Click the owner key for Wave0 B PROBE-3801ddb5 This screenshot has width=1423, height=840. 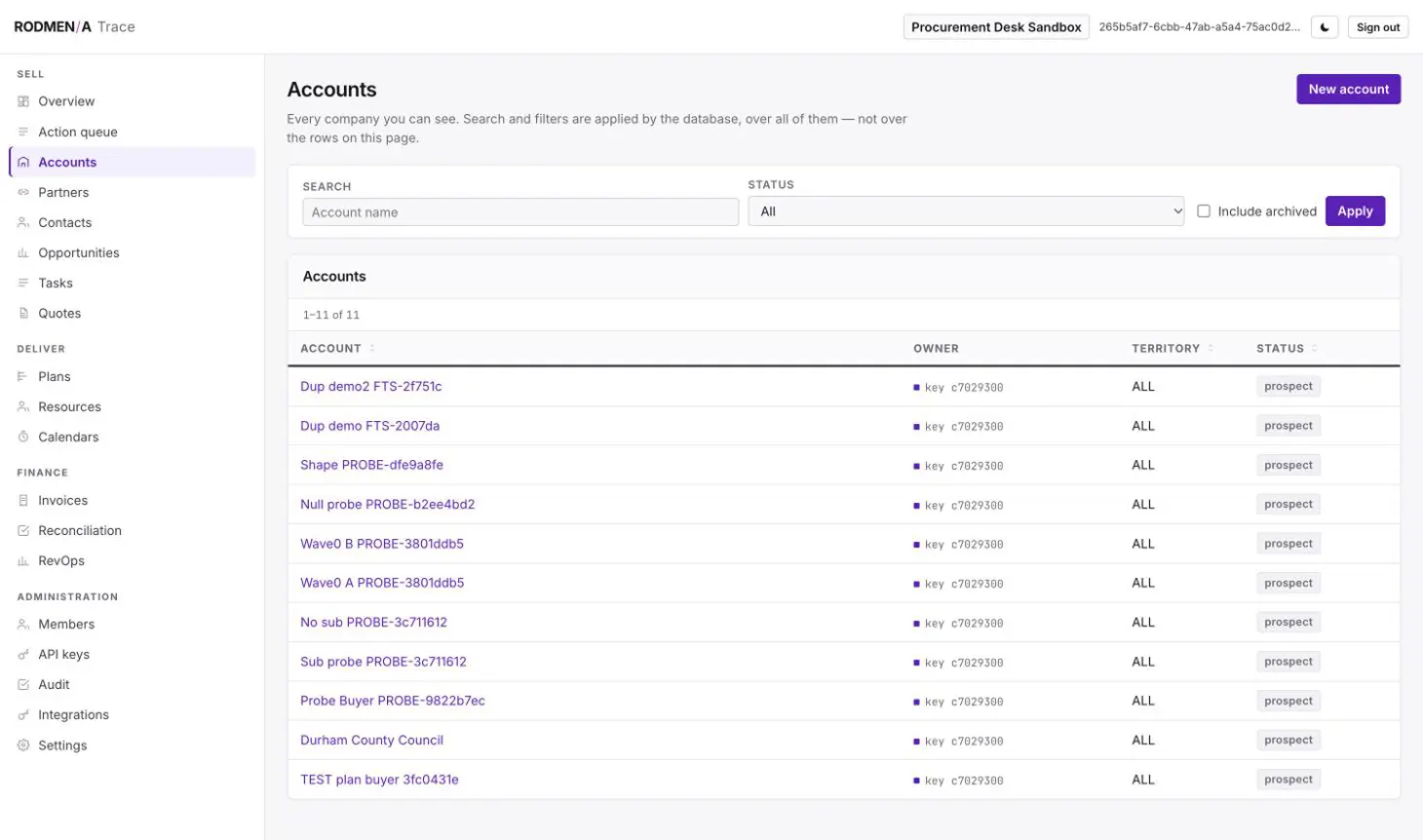958,545
